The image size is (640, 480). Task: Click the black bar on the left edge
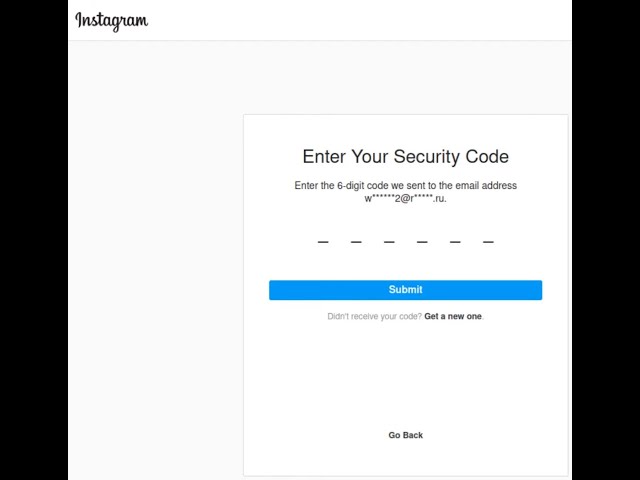[x=33, y=240]
